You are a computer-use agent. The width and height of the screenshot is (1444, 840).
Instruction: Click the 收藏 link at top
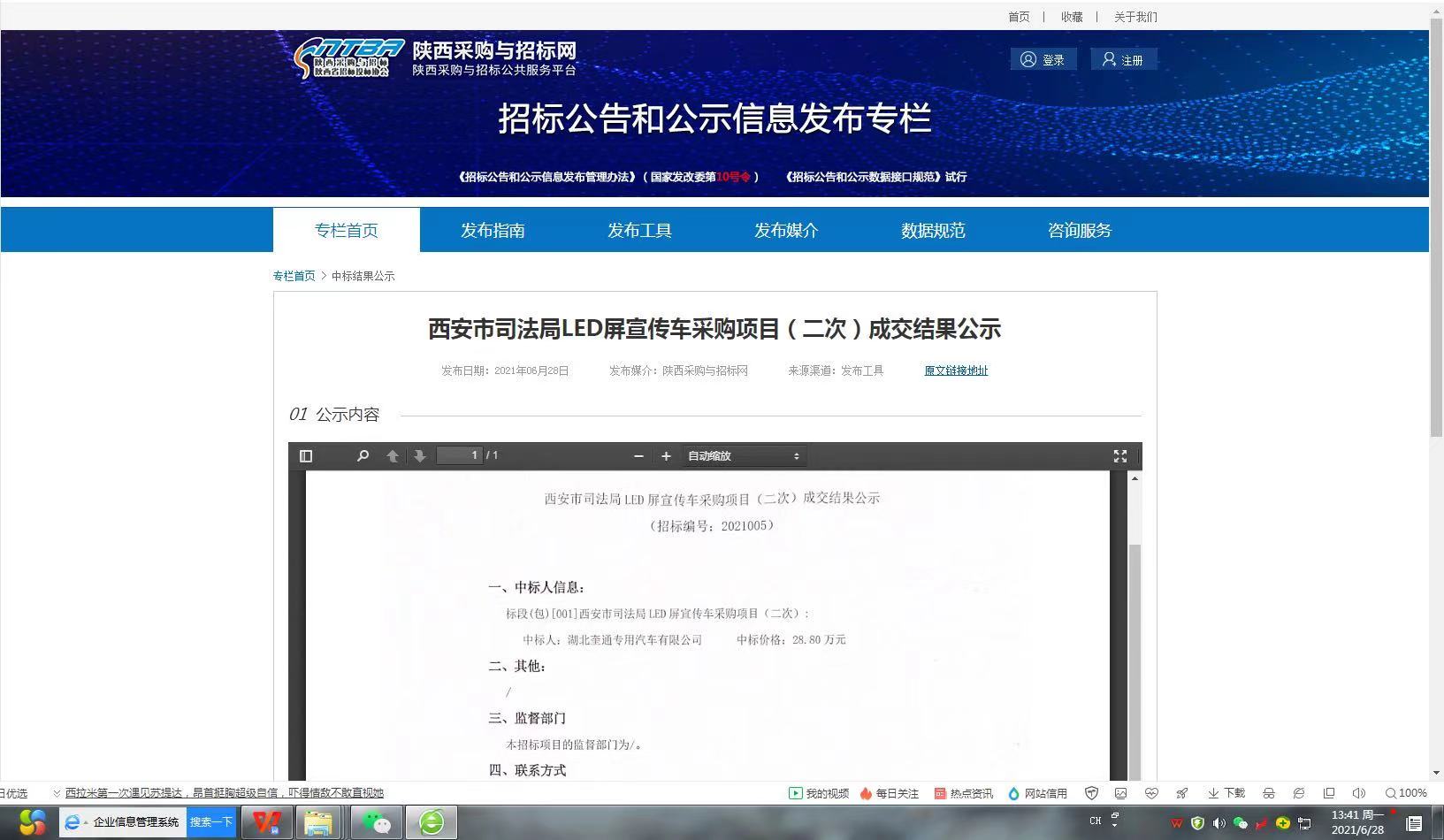coord(1072,17)
